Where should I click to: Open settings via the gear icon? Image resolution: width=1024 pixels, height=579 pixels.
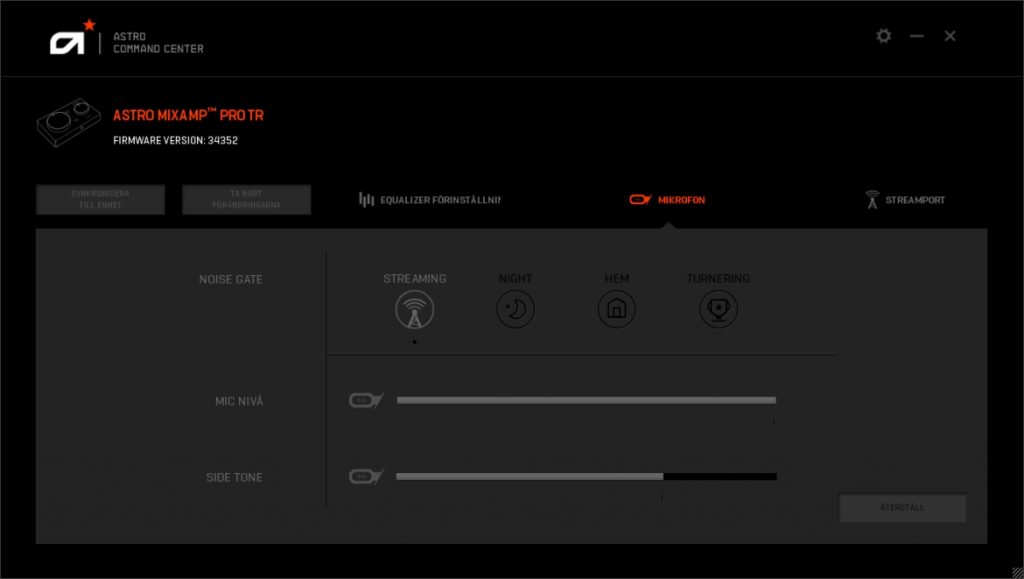[884, 36]
